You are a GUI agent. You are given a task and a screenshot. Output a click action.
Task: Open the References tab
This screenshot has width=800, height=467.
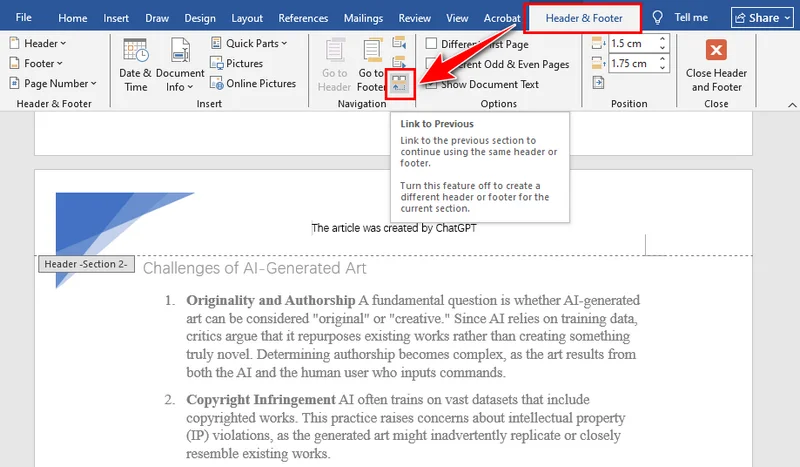point(303,18)
